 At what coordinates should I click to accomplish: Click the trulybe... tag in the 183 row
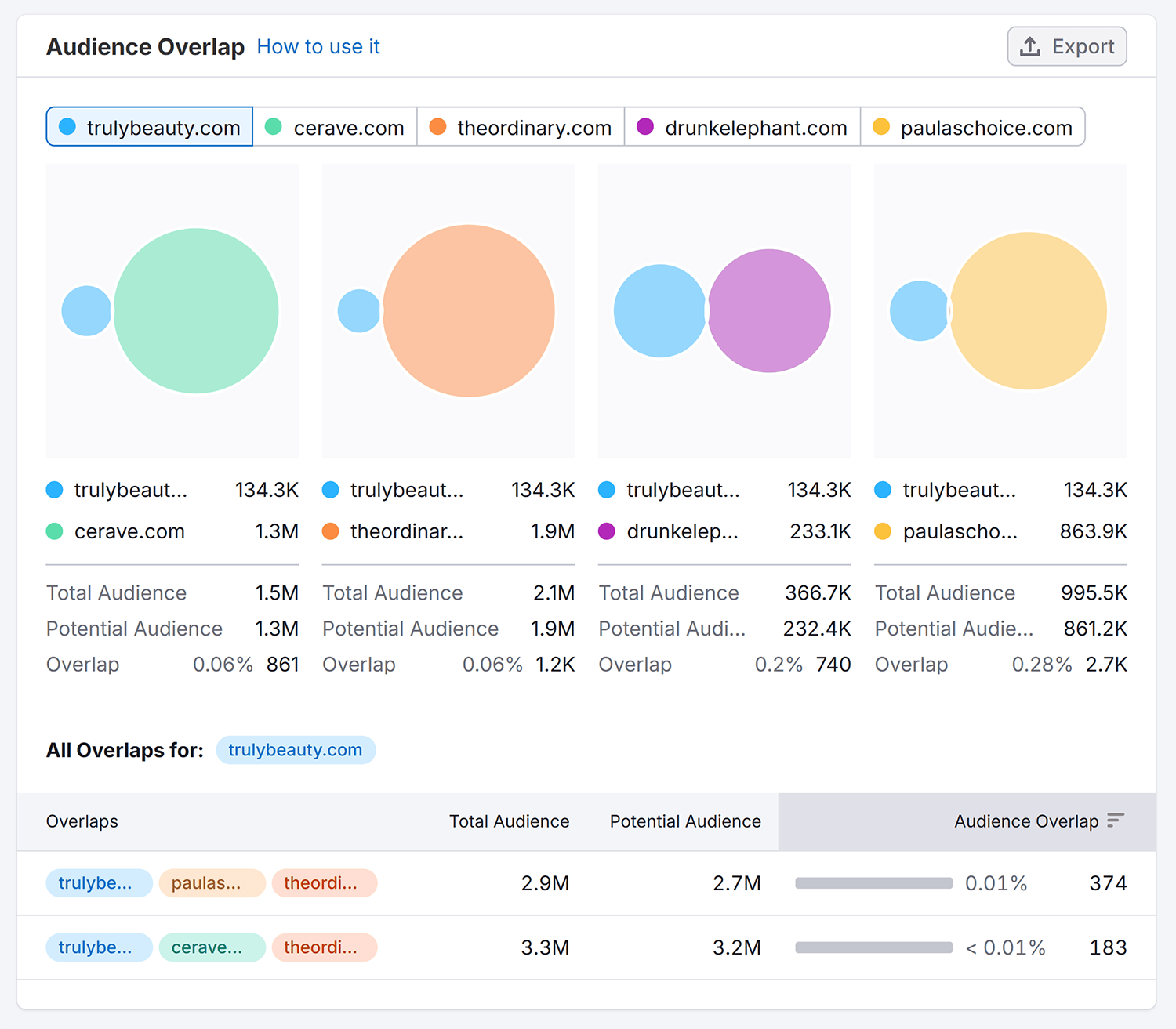[x=100, y=947]
